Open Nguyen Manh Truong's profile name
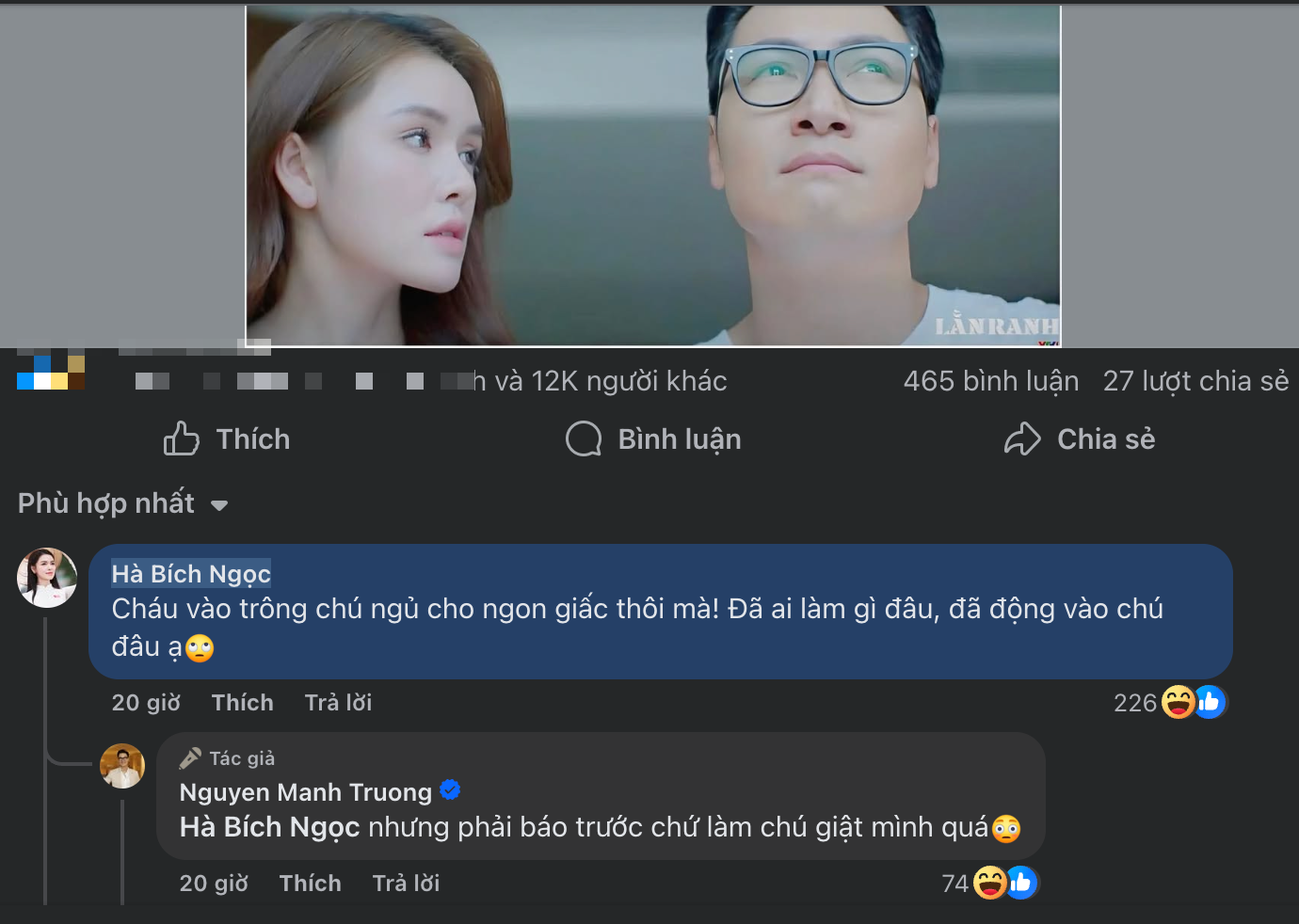 [304, 791]
